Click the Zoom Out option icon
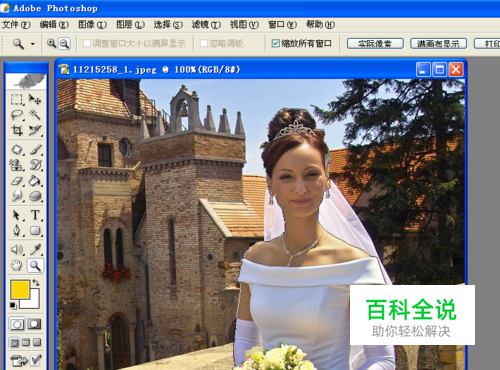500x370 pixels. (64, 43)
